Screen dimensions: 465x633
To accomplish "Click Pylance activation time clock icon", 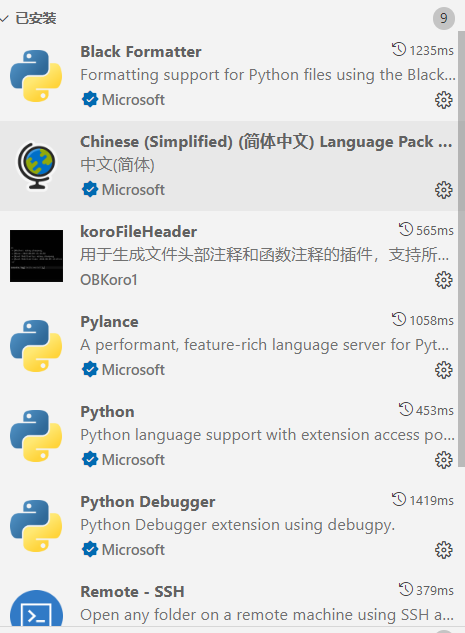I will point(399,319).
